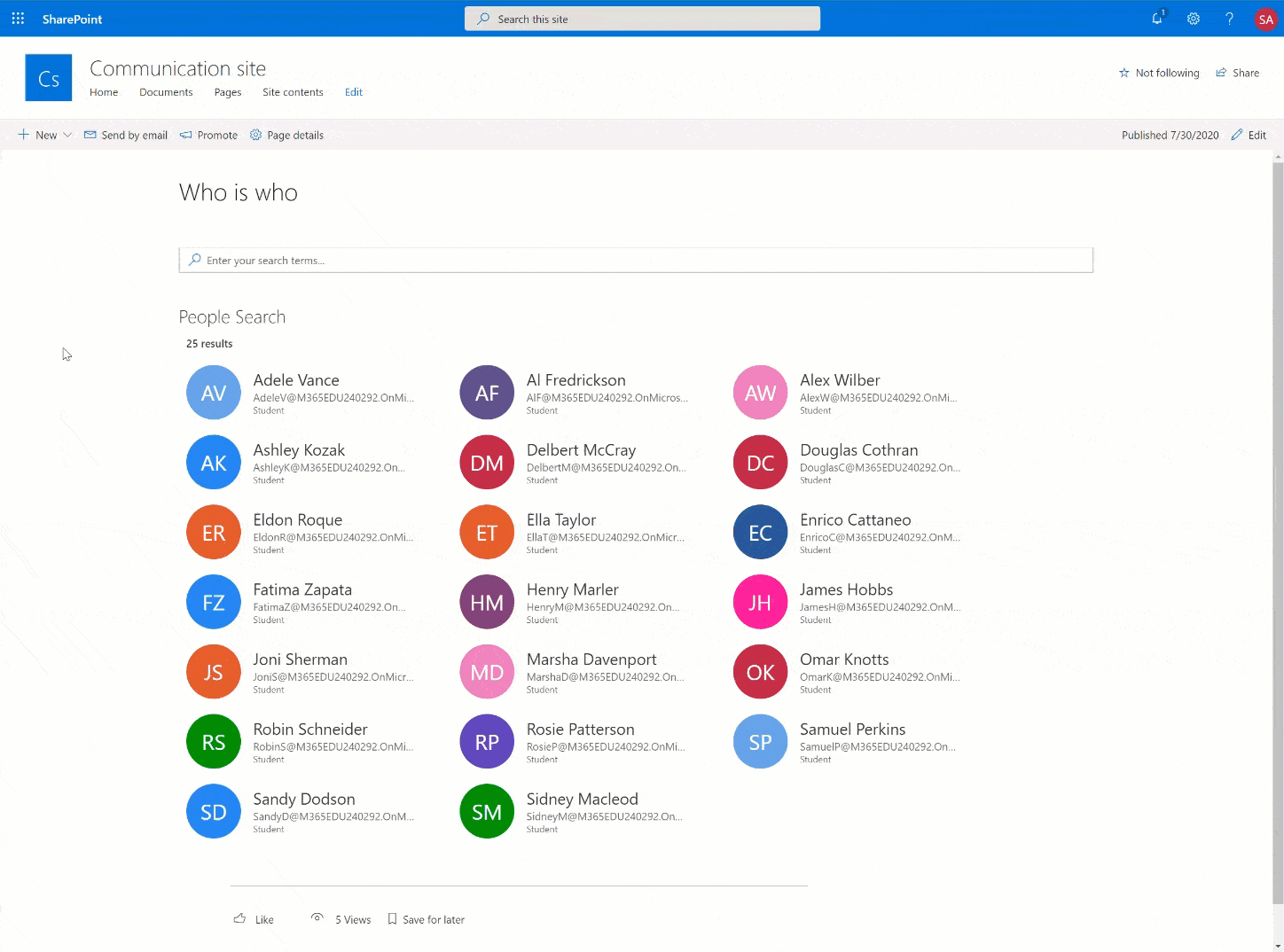
Task: Click the 5 Views counter
Action: click(x=341, y=919)
